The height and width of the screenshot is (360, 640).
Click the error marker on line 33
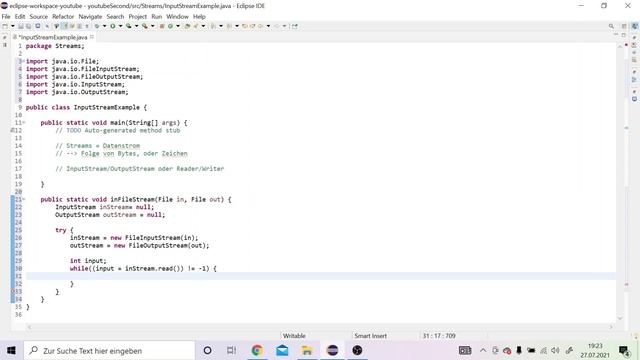[13, 291]
